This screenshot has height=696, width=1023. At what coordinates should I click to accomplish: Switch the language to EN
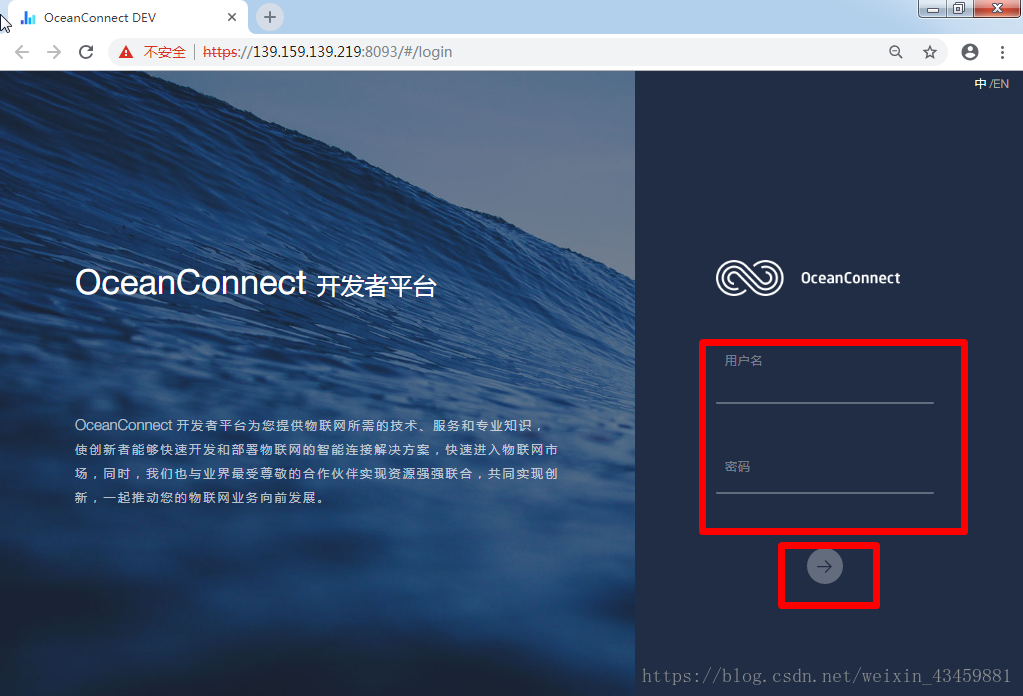click(1001, 83)
